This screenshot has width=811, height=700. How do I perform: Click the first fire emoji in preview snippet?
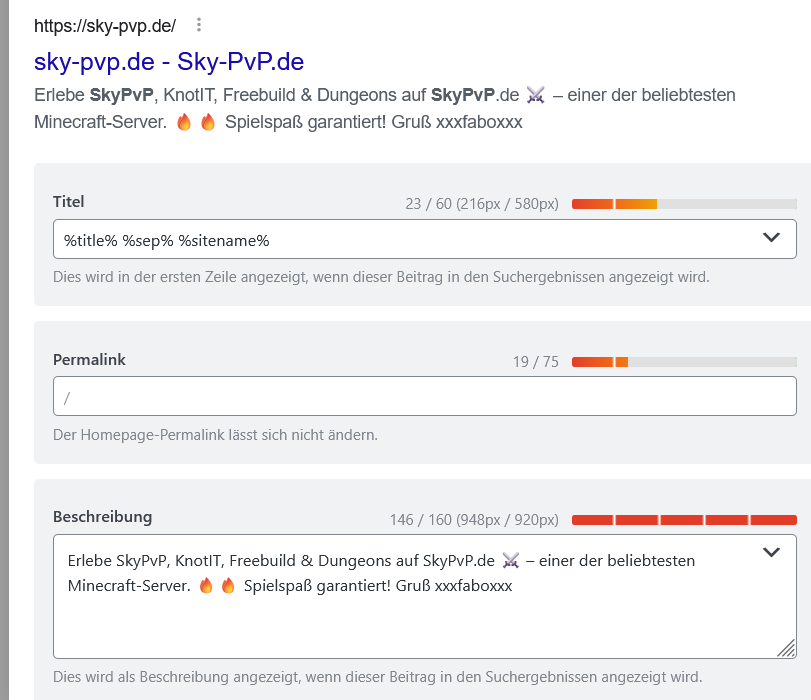point(184,123)
